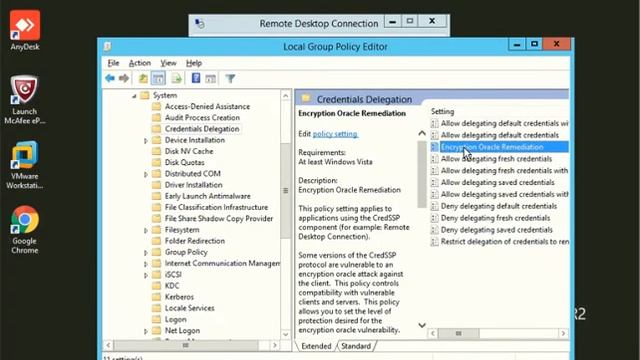This screenshot has width=640, height=360.
Task: Select Locale Services folder
Action: pyautogui.click(x=189, y=308)
